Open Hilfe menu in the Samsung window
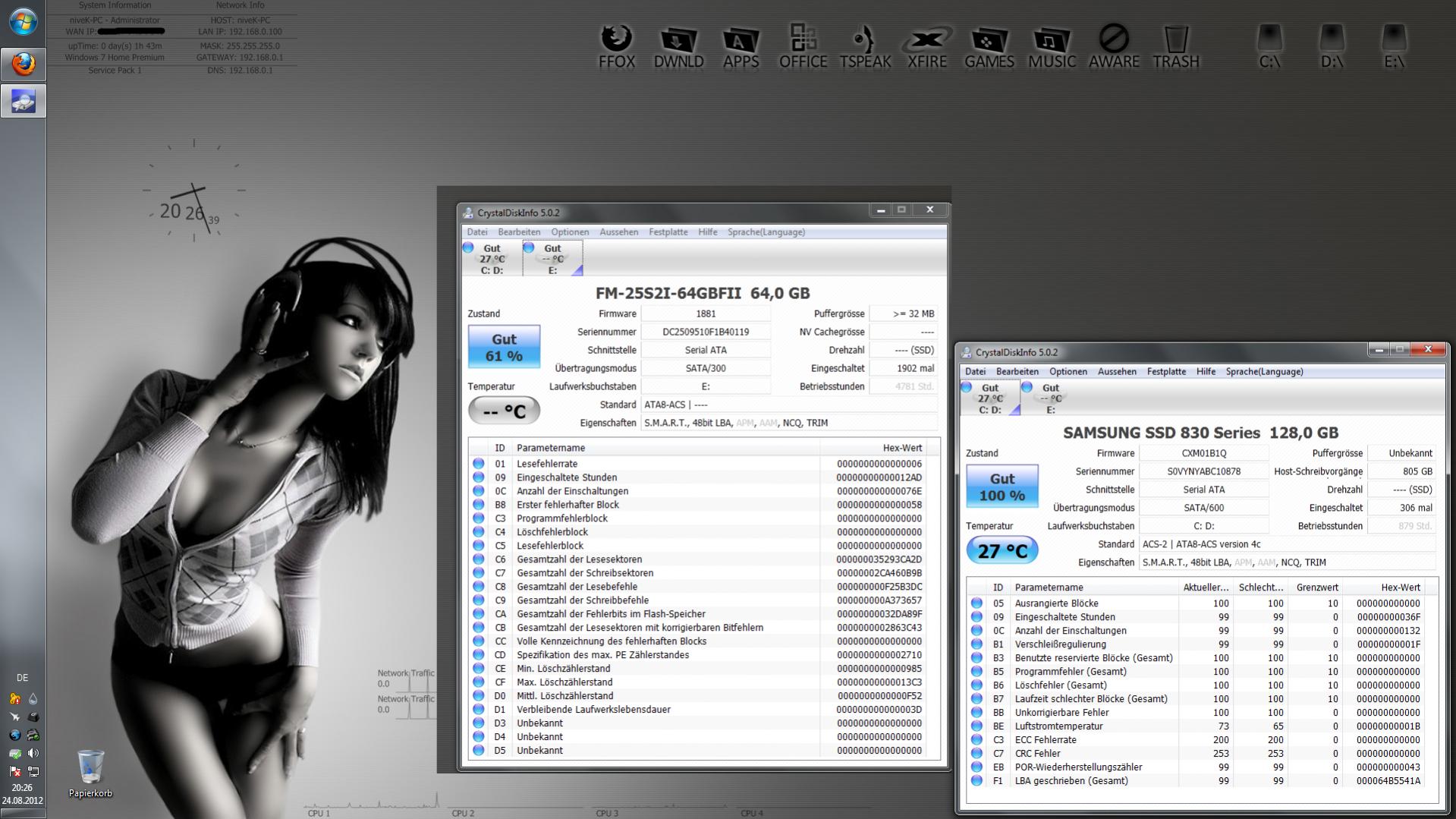Image resolution: width=1456 pixels, height=819 pixels. pyautogui.click(x=1206, y=372)
